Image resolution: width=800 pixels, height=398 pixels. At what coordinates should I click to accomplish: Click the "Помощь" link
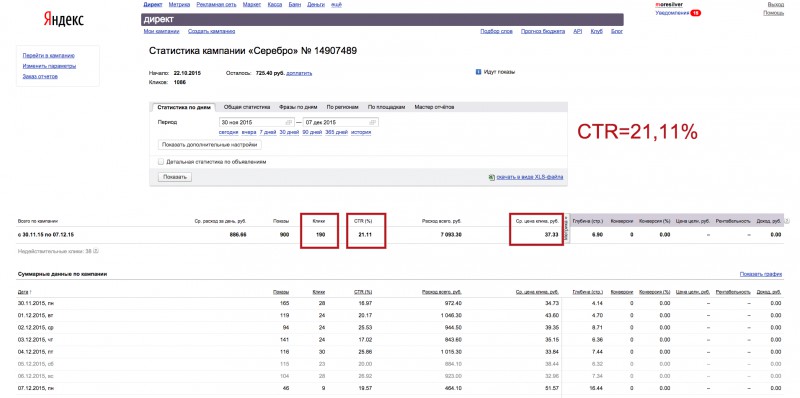[x=773, y=13]
